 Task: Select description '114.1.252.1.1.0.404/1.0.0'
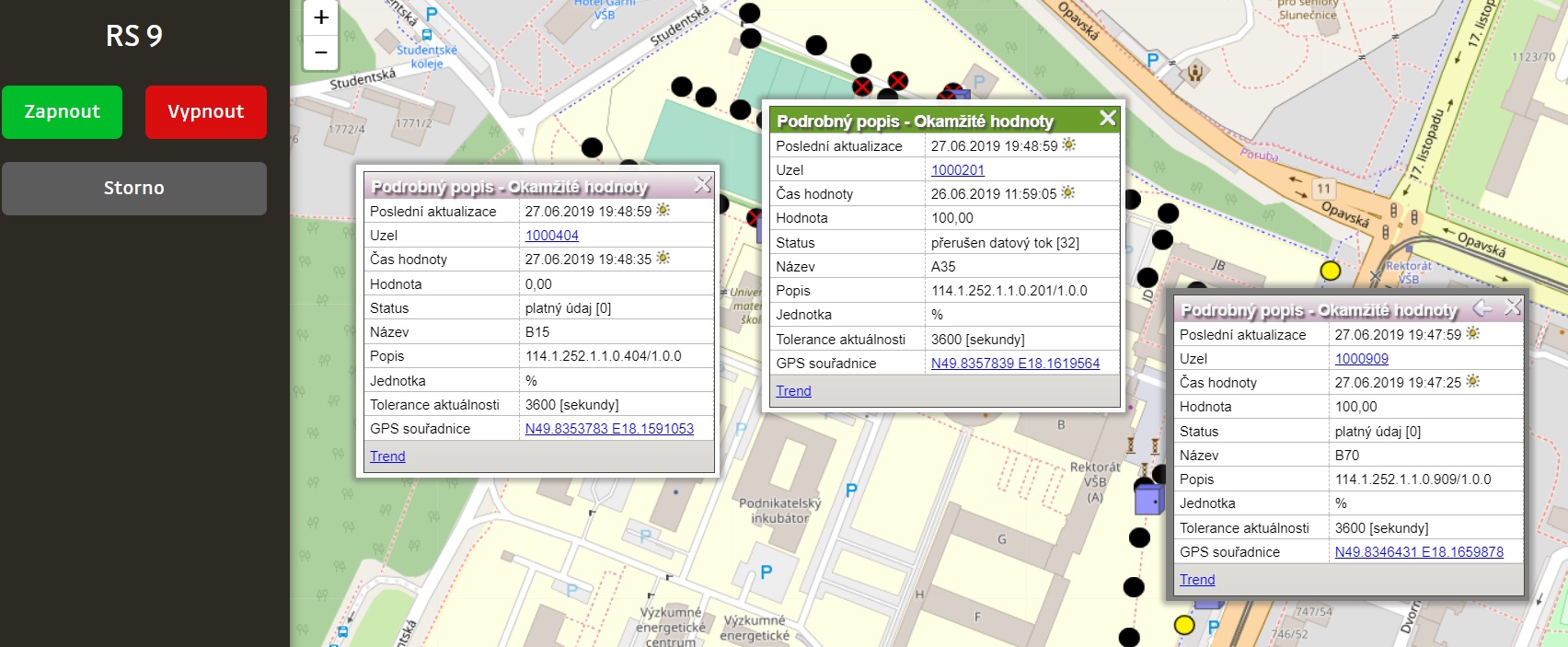click(x=604, y=356)
